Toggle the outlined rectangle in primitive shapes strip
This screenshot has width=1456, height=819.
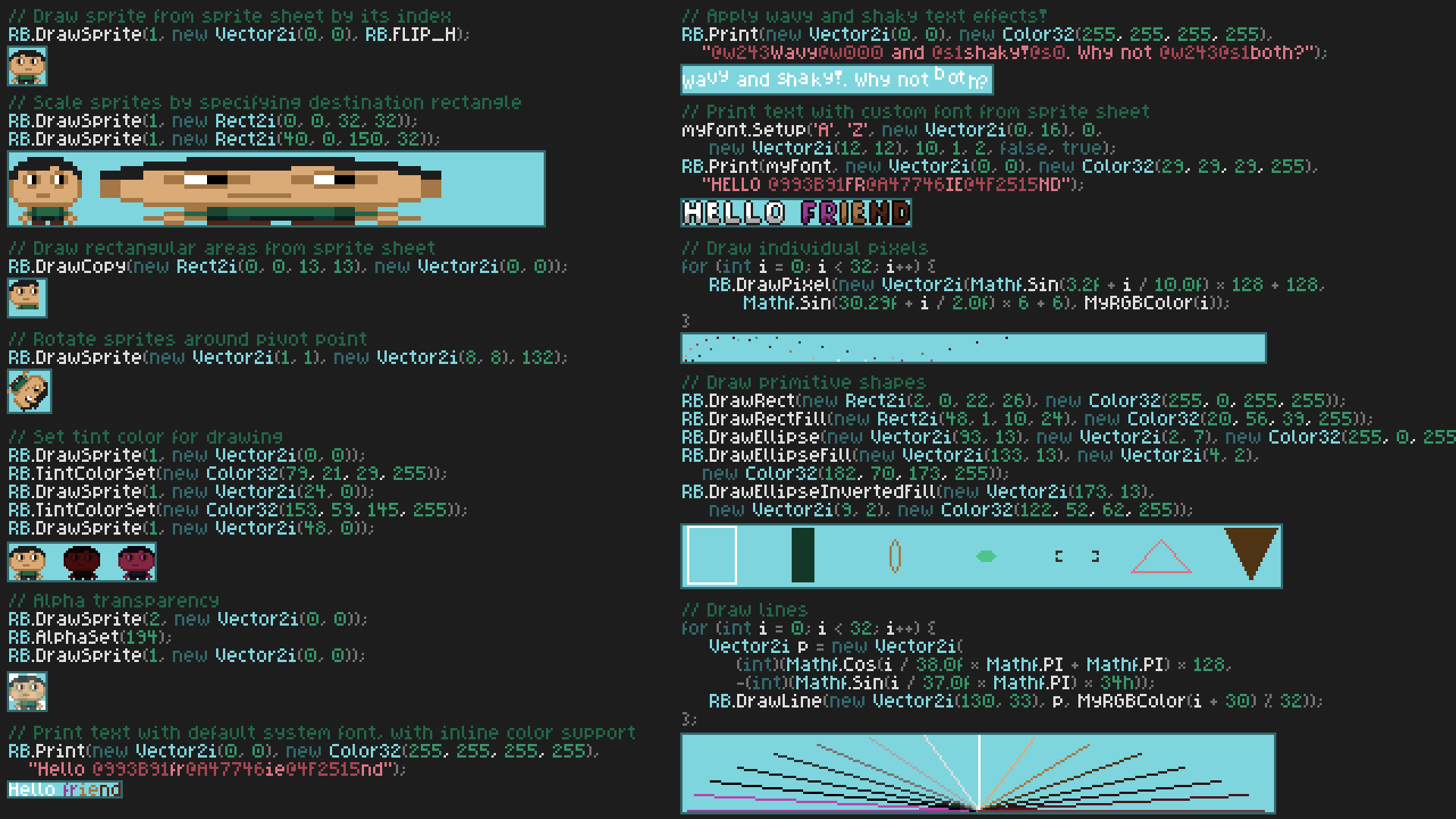pos(711,556)
